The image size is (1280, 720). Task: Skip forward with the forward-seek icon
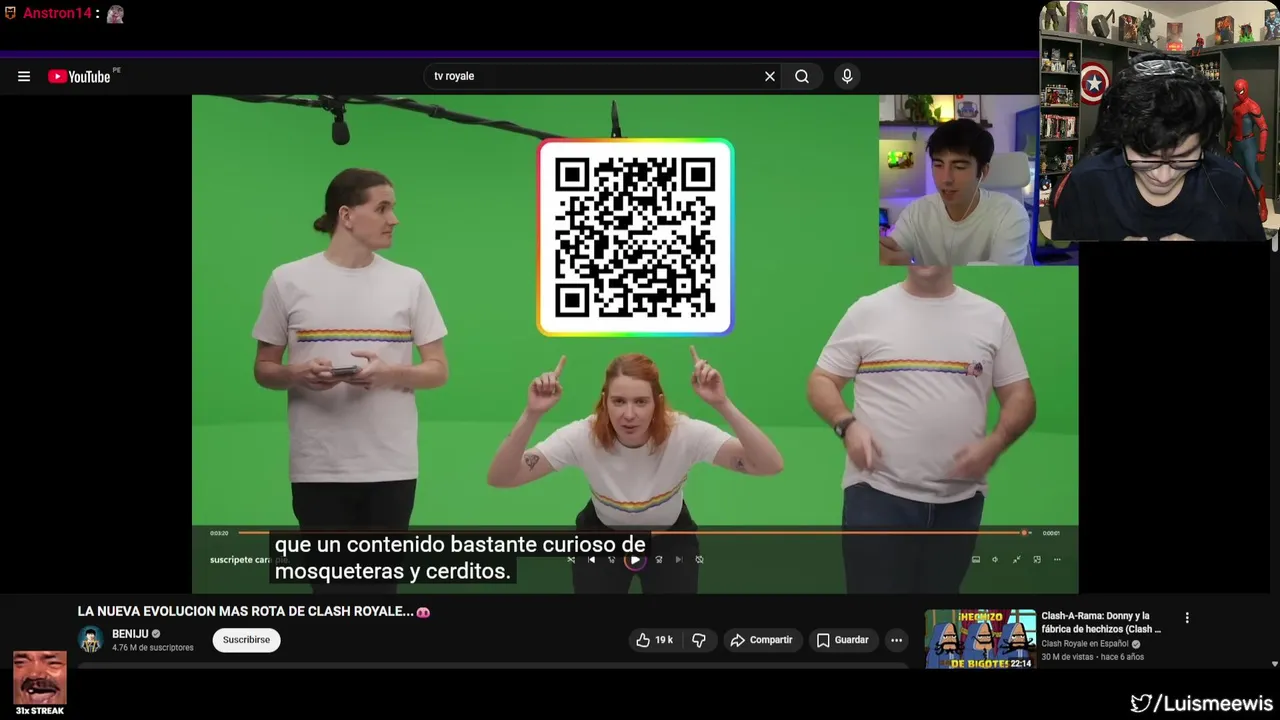pos(659,559)
